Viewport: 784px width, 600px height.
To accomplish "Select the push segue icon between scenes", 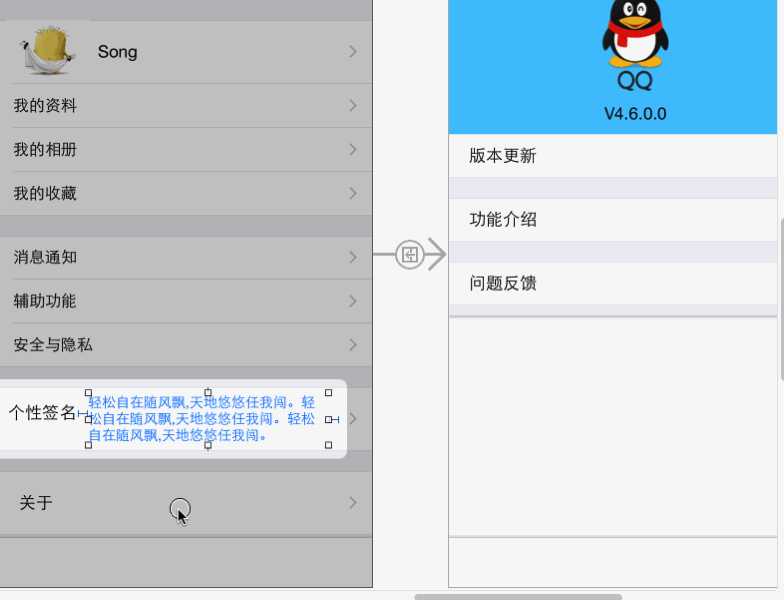I will click(x=410, y=255).
